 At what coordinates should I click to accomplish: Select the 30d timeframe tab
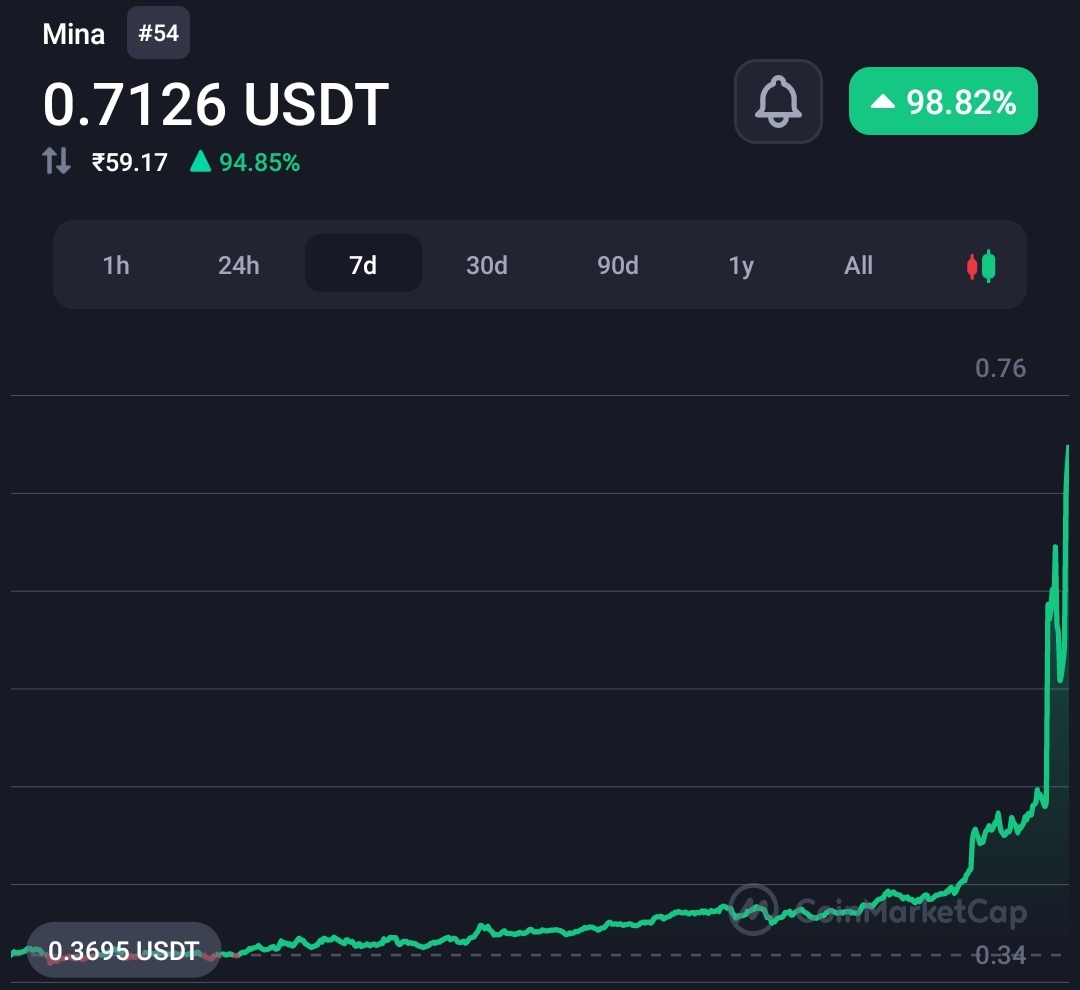pyautogui.click(x=486, y=265)
